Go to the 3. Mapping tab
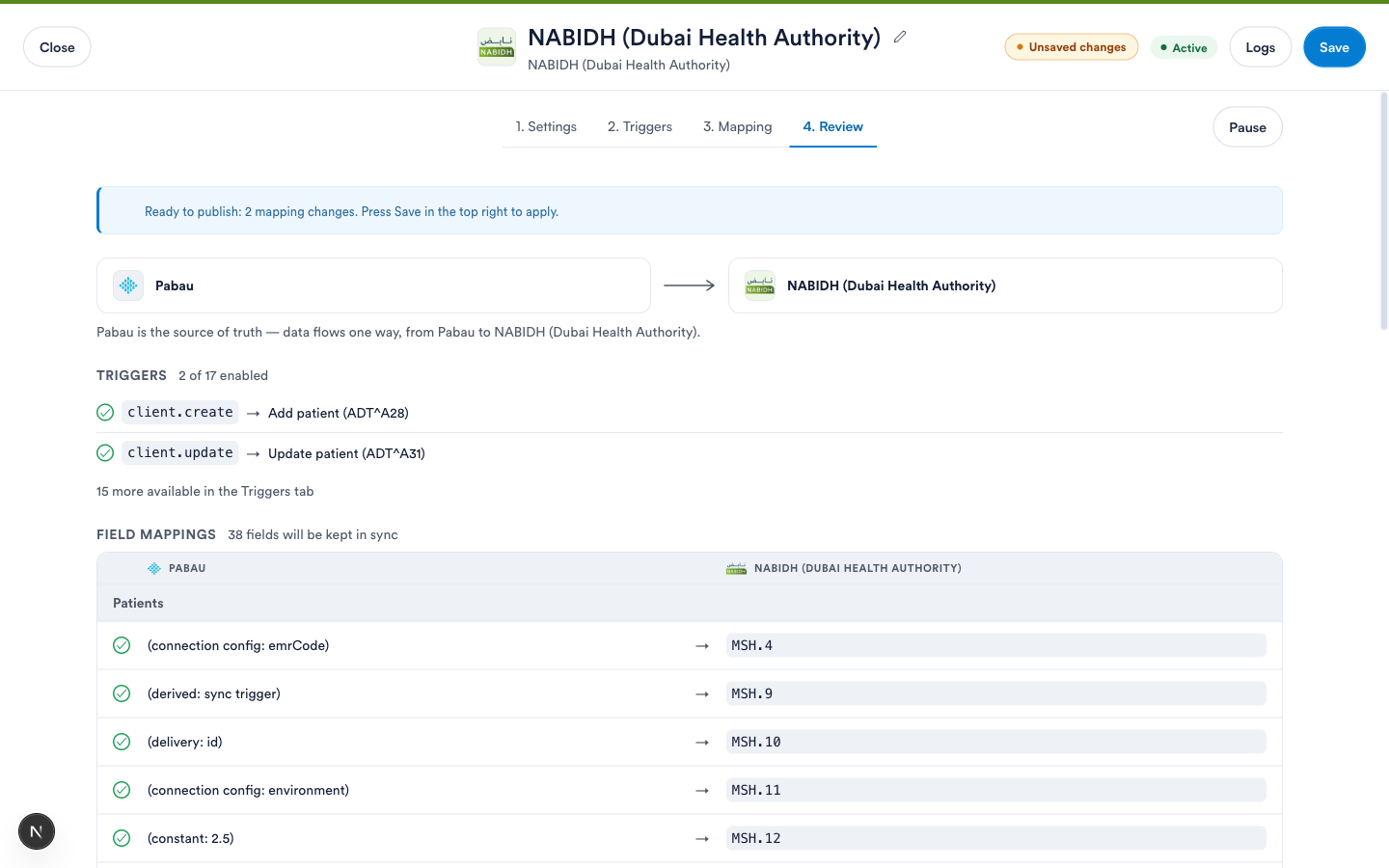The image size is (1389, 868). [x=738, y=126]
